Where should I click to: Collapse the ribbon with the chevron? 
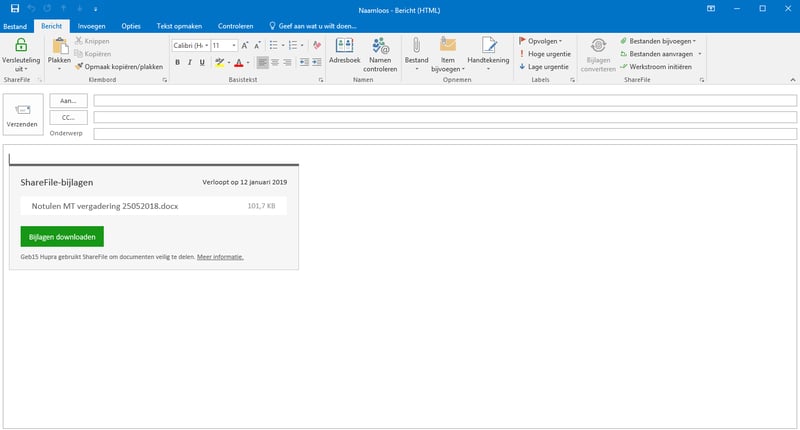click(792, 80)
